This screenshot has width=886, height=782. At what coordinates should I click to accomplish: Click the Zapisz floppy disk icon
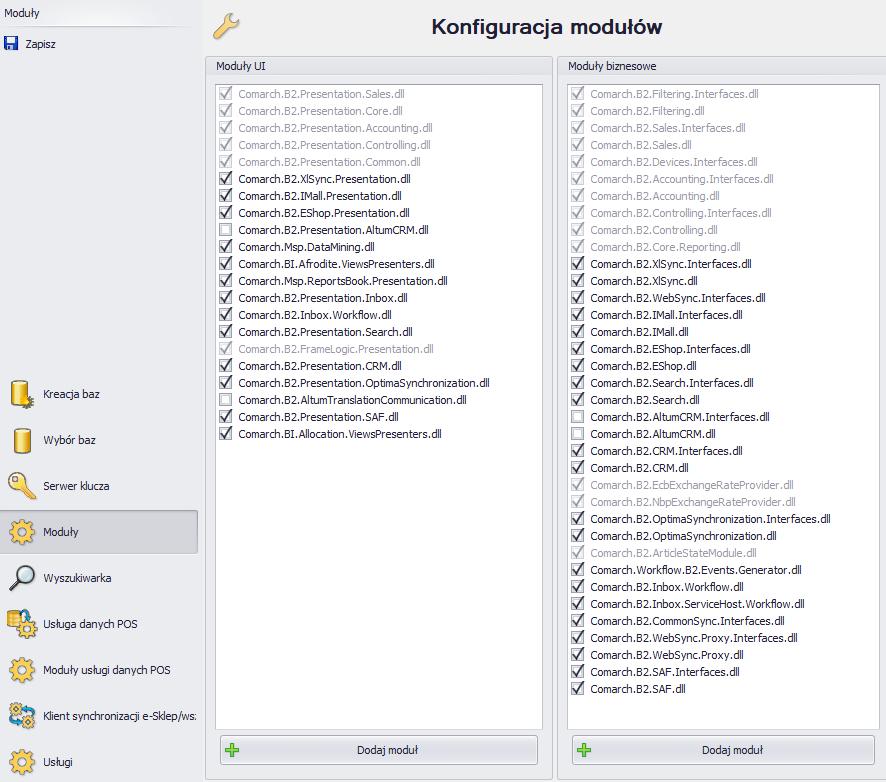pos(11,44)
